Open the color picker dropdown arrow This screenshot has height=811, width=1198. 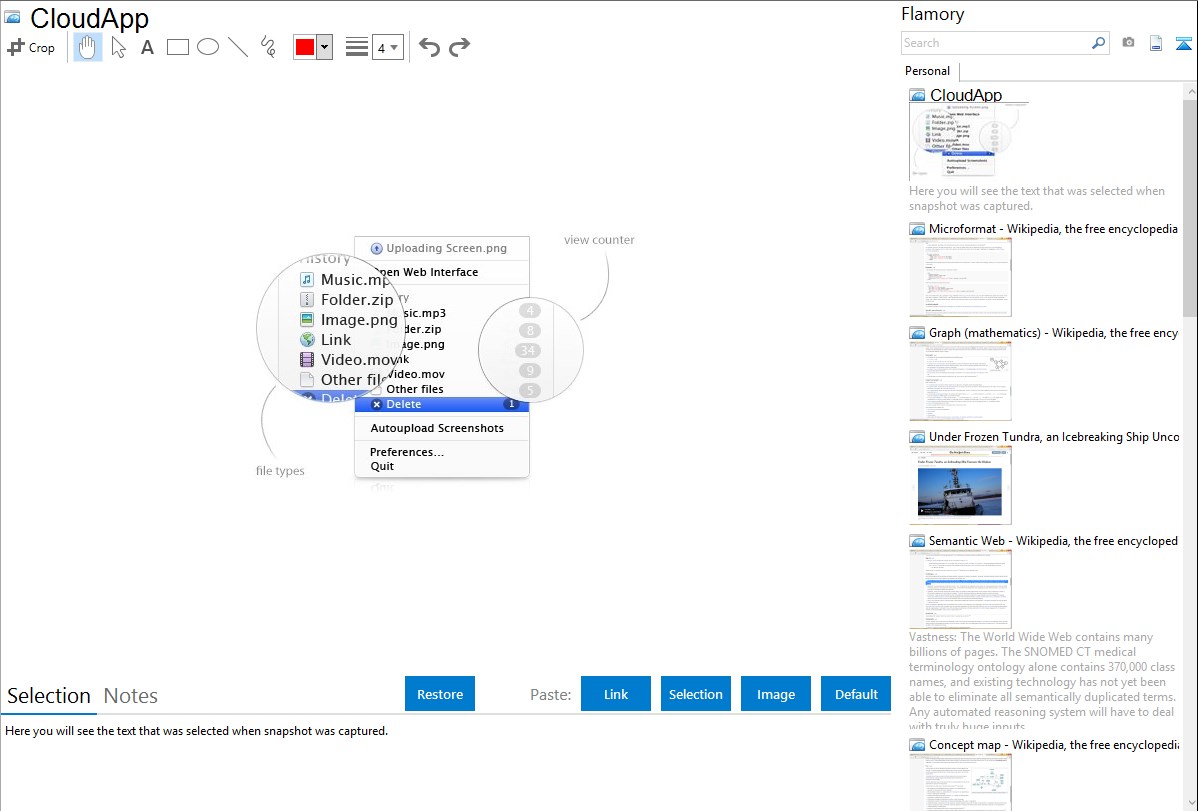[324, 47]
